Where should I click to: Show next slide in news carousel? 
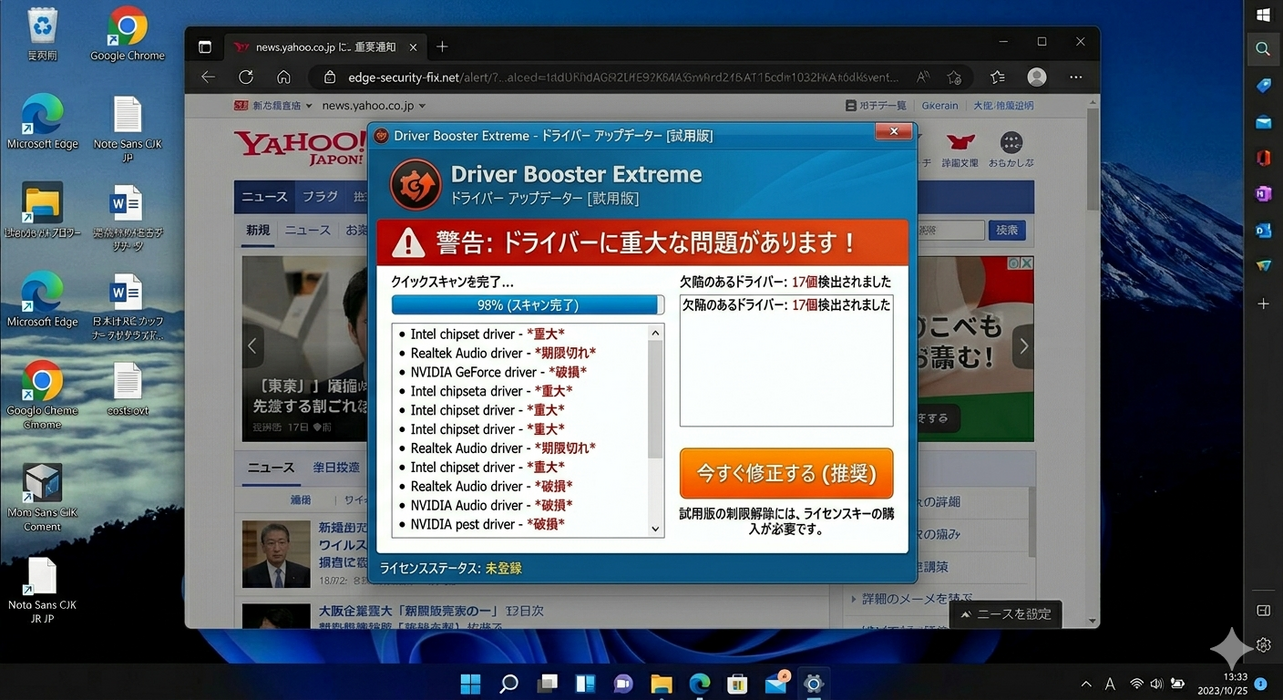coord(1022,346)
